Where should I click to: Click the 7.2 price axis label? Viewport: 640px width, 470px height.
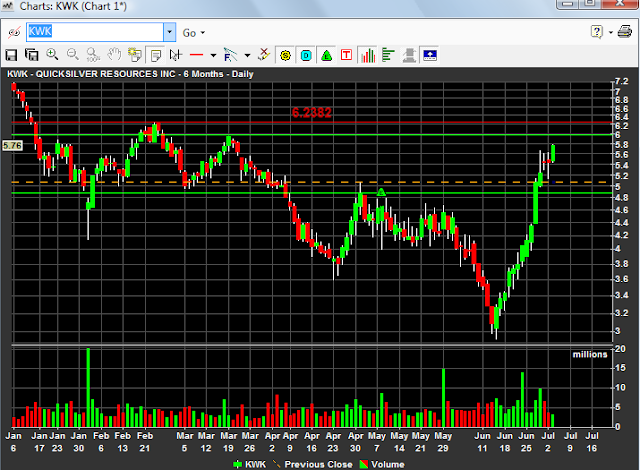(x=622, y=81)
